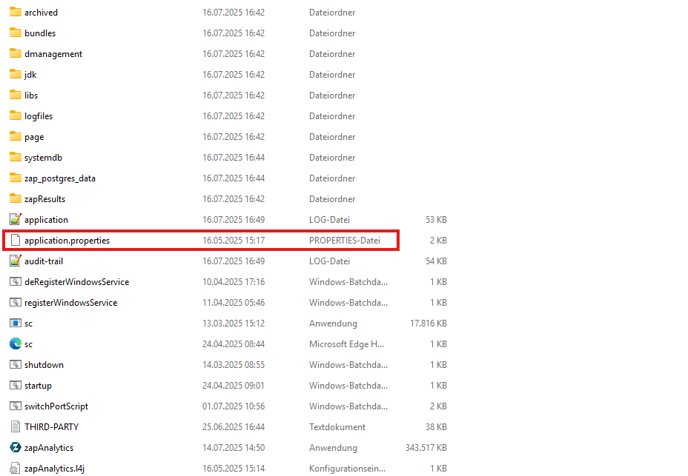The image size is (688, 476).
Task: Click the sc application (Anwendung) icon
Action: tap(15, 323)
